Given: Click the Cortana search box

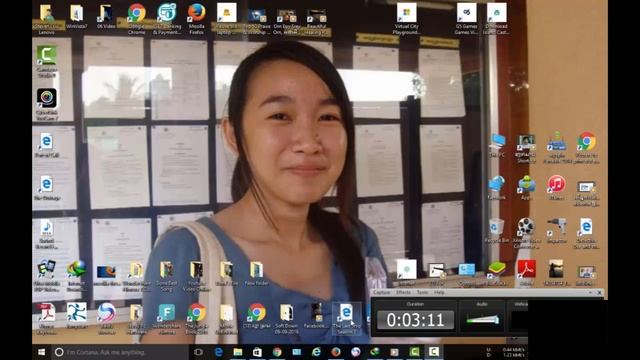Looking at the screenshot, I should (x=119, y=352).
